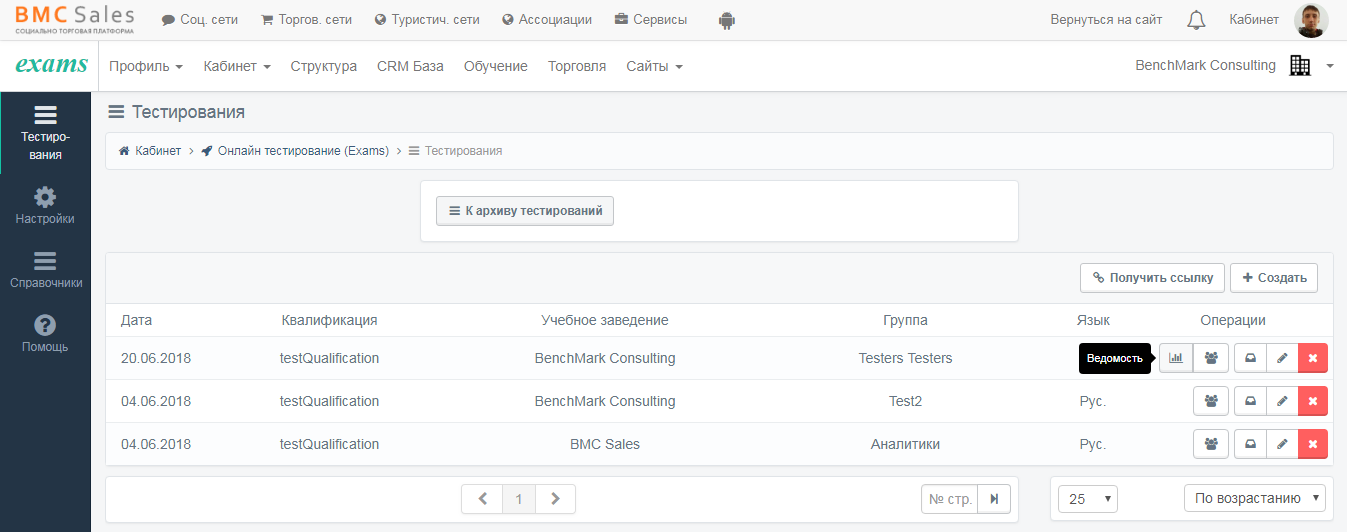Open the Торговля menu item

(577, 66)
